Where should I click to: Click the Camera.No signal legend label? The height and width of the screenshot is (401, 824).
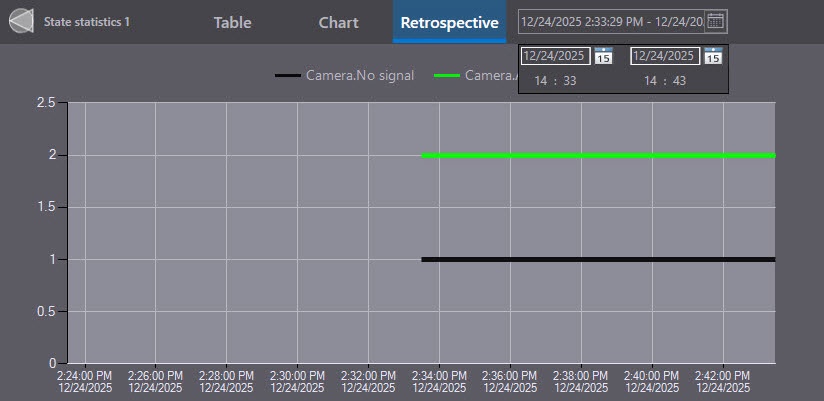tap(361, 75)
